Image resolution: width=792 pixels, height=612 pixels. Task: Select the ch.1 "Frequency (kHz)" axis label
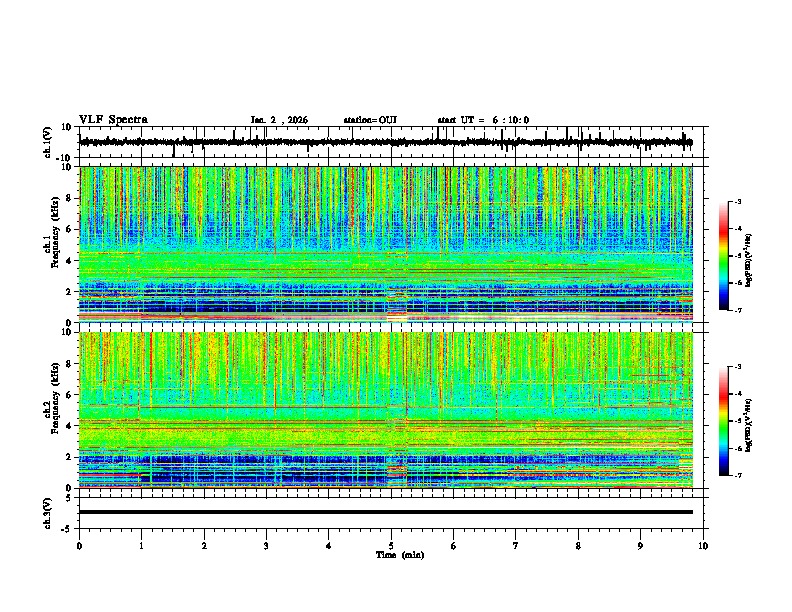click(55, 232)
